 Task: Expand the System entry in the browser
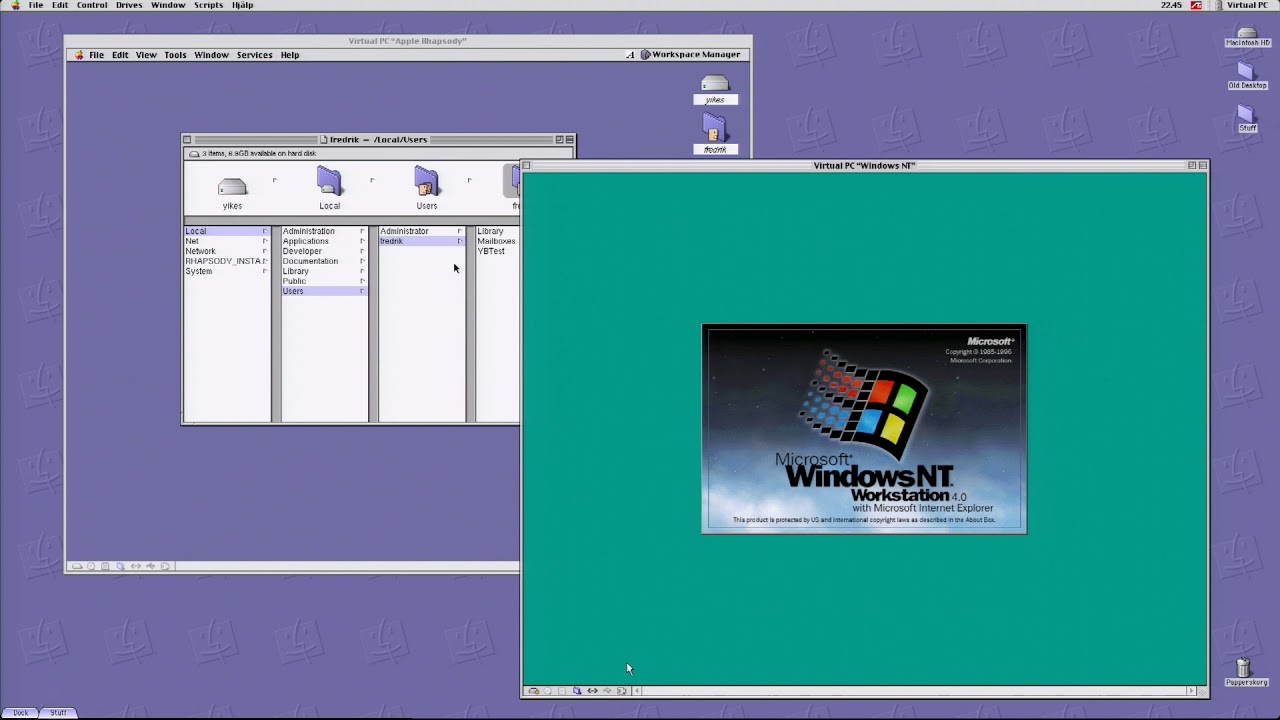(265, 271)
